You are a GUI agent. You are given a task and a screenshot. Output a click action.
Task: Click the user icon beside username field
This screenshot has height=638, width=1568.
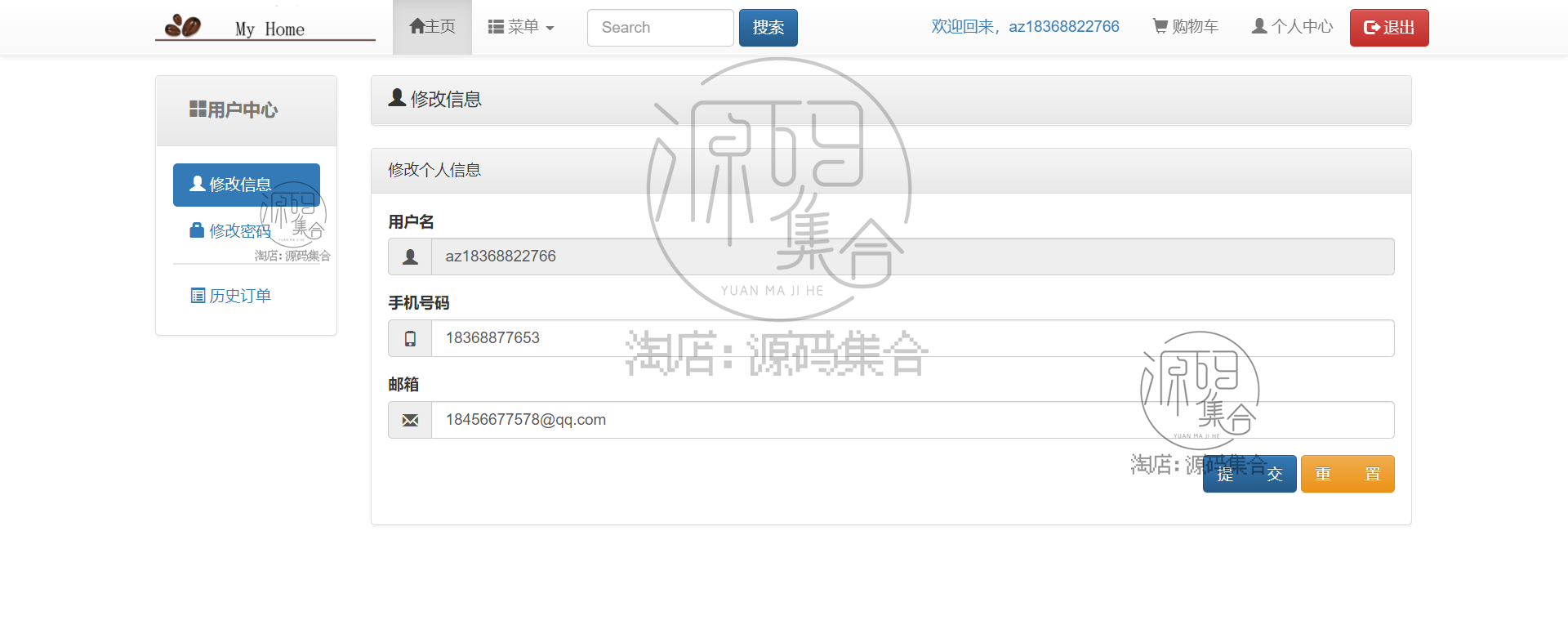(410, 257)
